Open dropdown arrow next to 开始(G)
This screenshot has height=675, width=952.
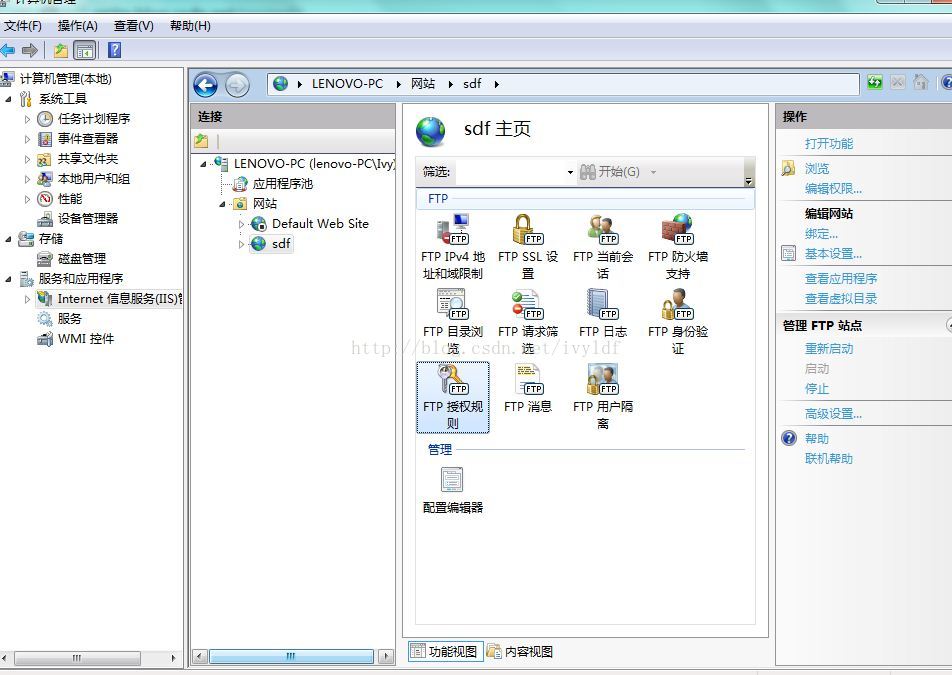pos(653,172)
